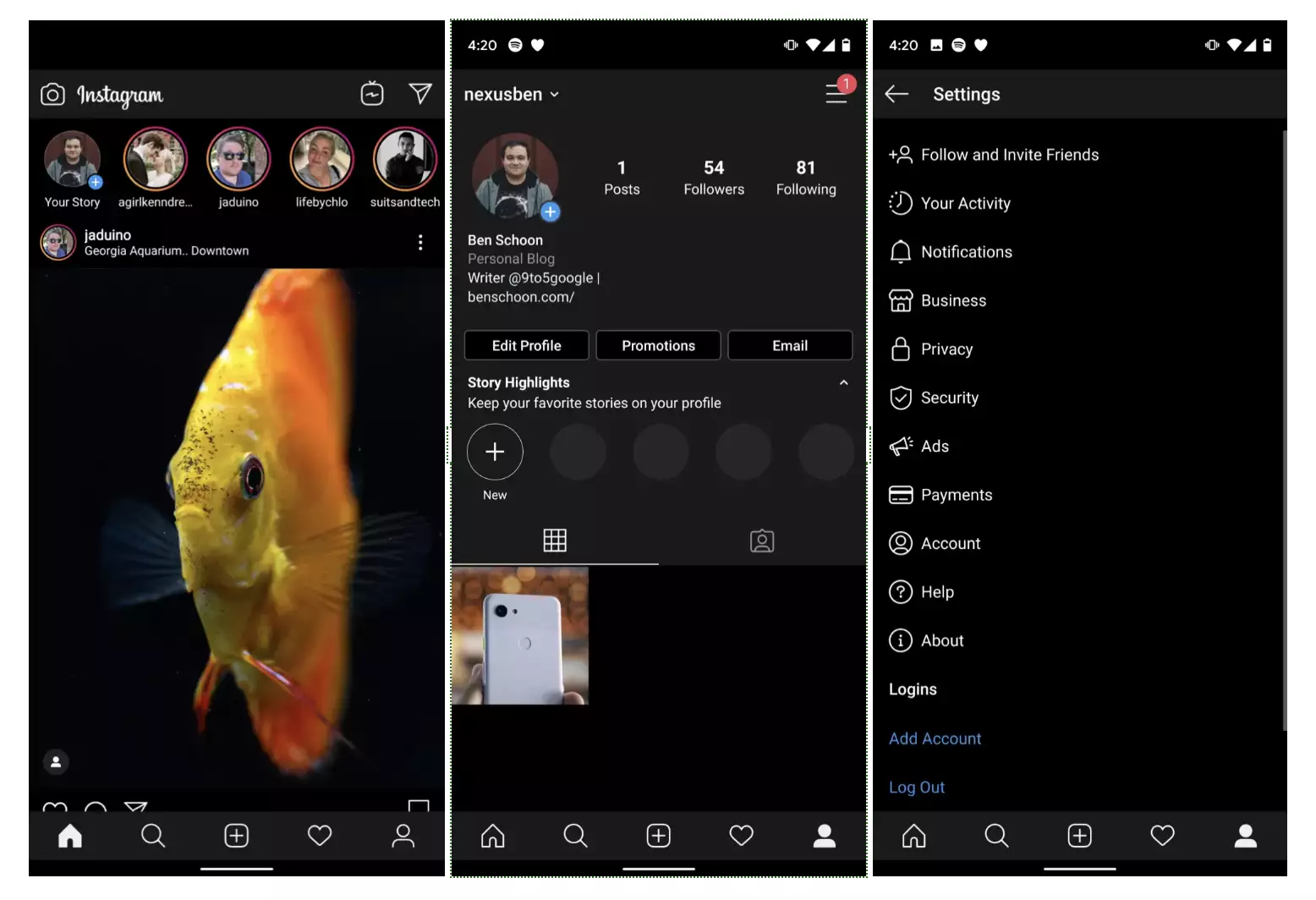View the 54 Followers list
This screenshot has height=900, width=1316.
coord(714,178)
